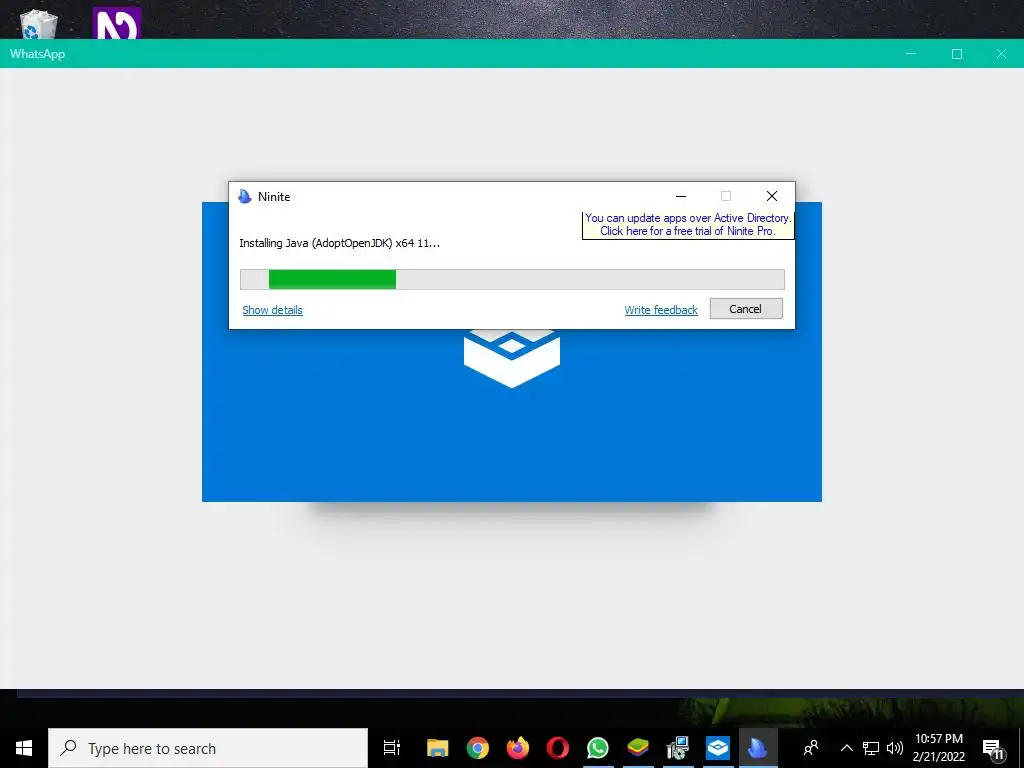Screen dimensions: 1024x768
Task: Open the People icon in system tray
Action: pyautogui.click(x=811, y=748)
